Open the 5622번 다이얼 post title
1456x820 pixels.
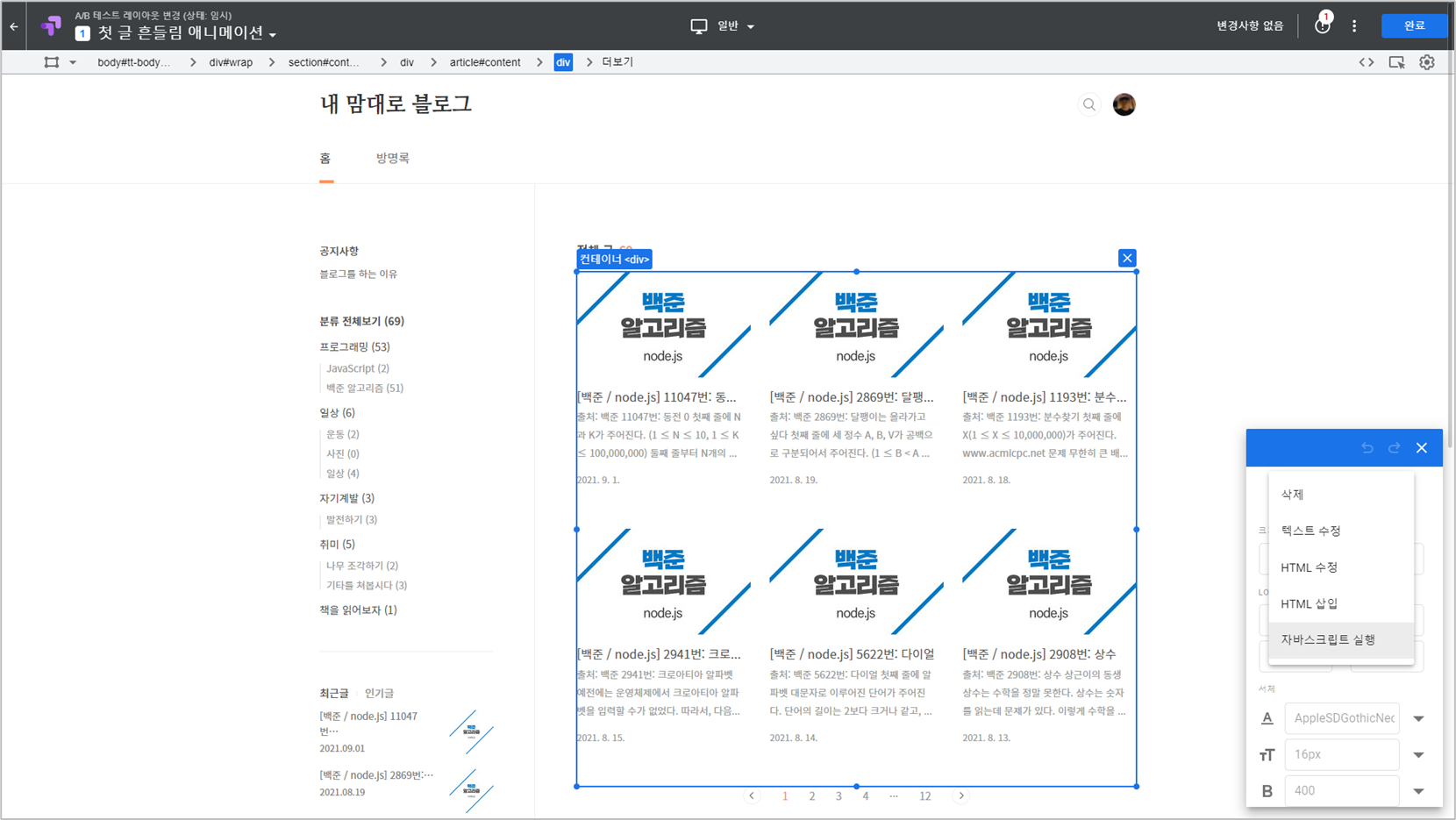pos(852,654)
